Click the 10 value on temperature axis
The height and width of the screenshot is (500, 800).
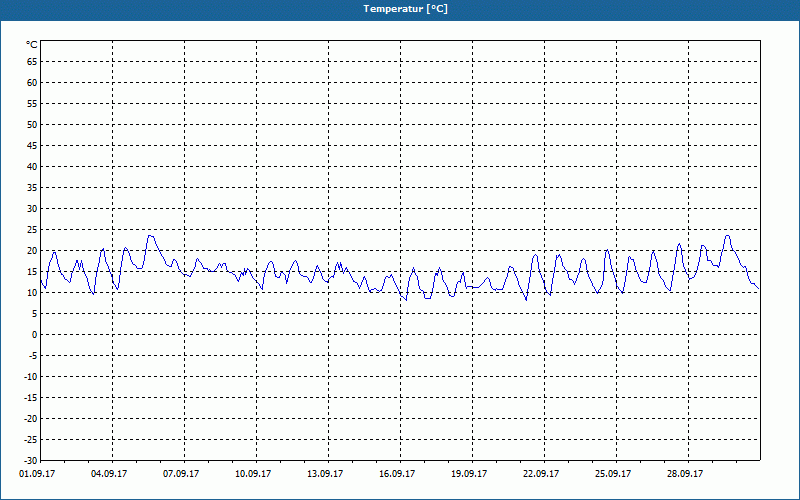(32, 293)
